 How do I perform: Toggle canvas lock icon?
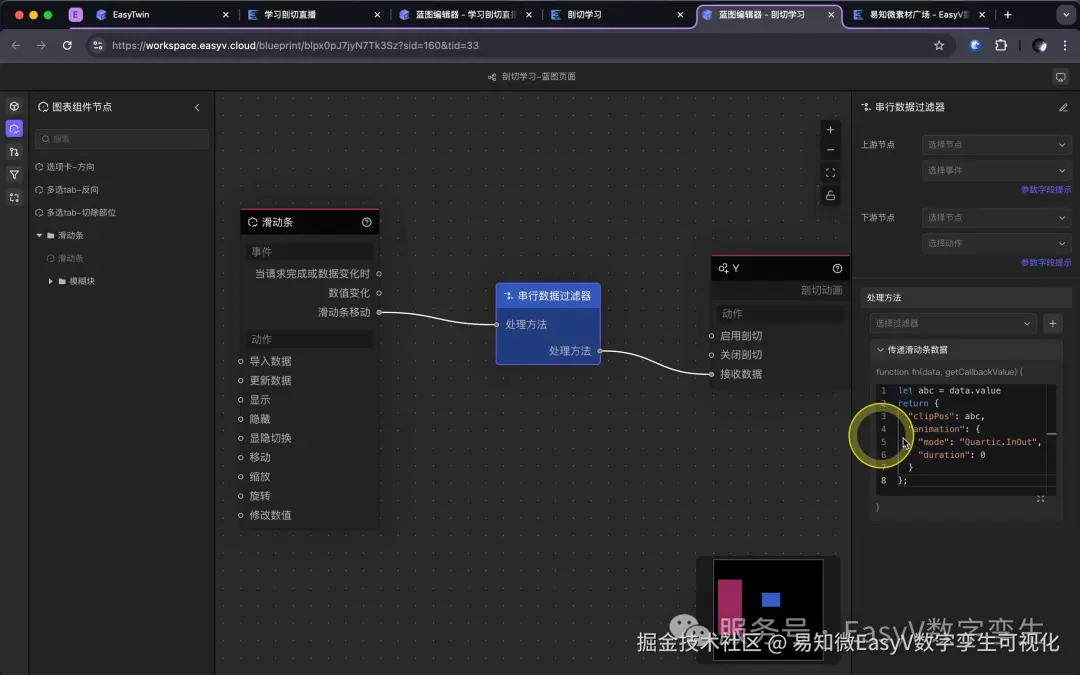coord(830,196)
